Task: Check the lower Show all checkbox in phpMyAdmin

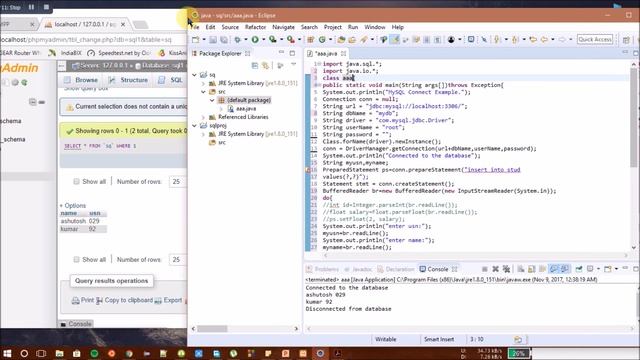Action: [76, 260]
